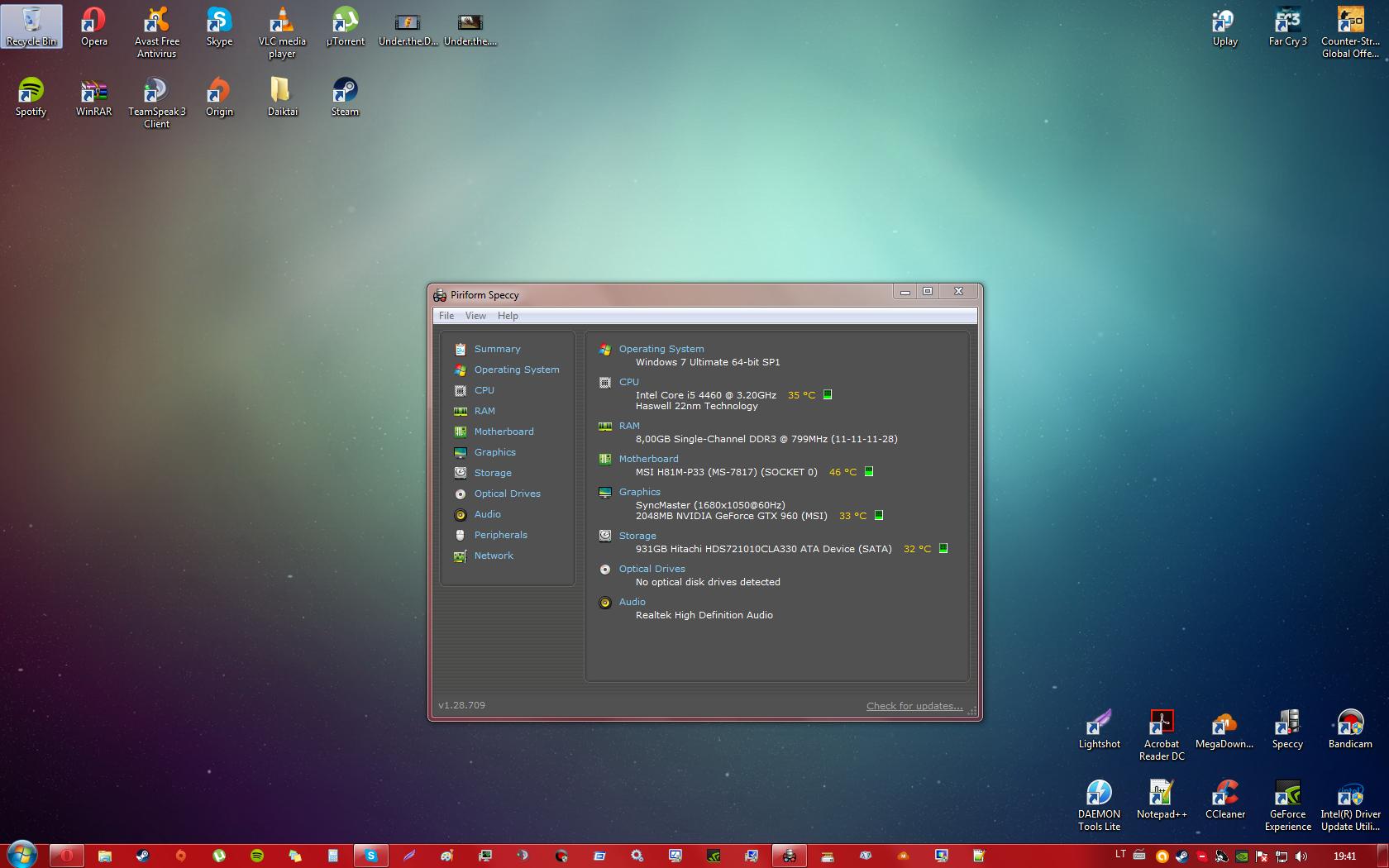Select the Daiktai folder on desktop
Screen dimensions: 1389x868
tap(282, 97)
